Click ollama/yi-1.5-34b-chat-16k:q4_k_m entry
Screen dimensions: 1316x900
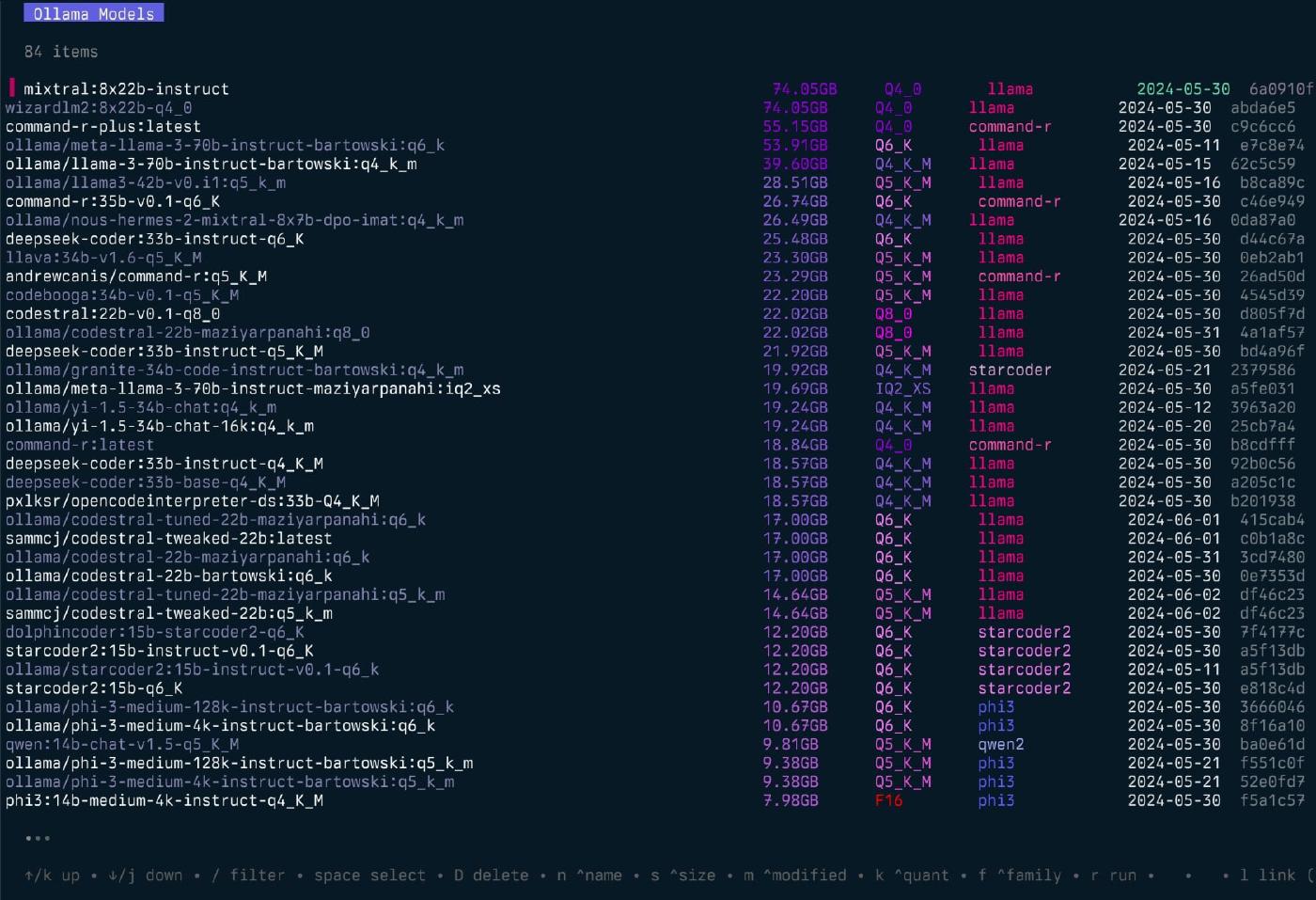(160, 427)
